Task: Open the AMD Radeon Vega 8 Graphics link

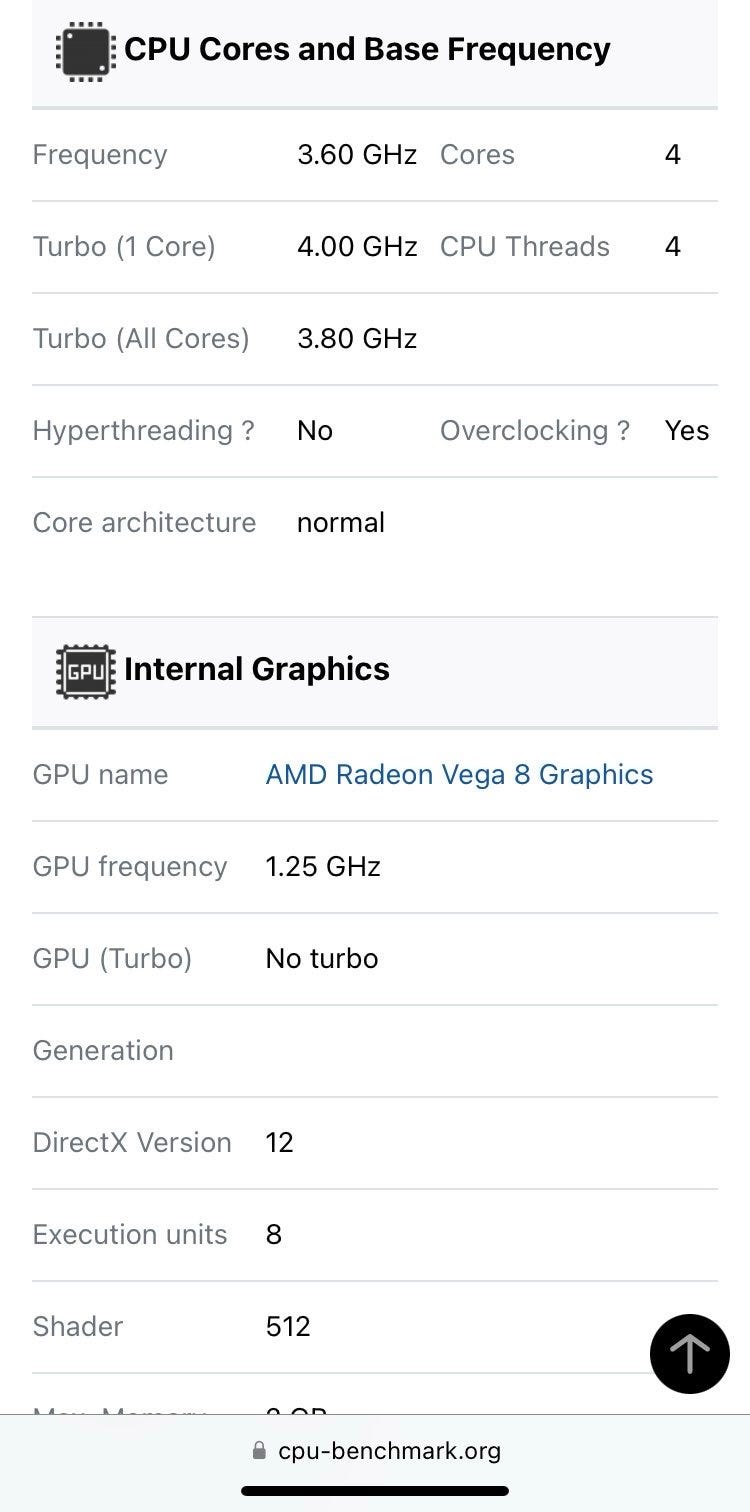Action: [459, 775]
